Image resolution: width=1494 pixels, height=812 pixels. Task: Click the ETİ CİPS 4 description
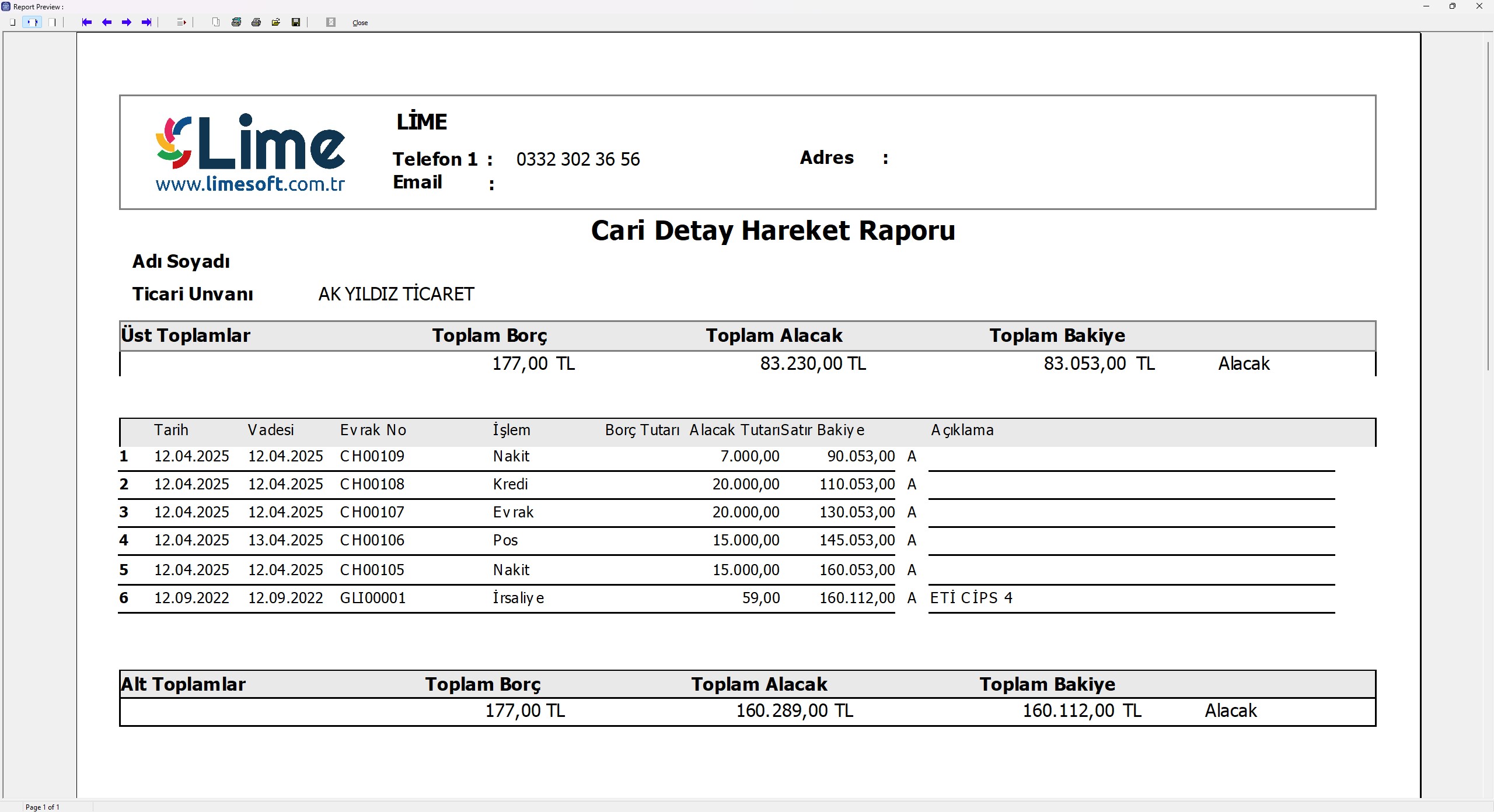(971, 598)
